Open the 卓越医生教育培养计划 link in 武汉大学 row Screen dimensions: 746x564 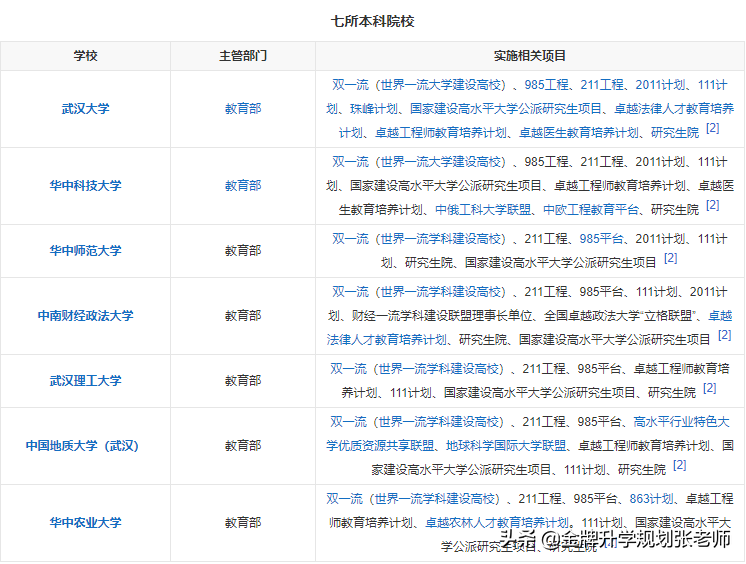579,133
